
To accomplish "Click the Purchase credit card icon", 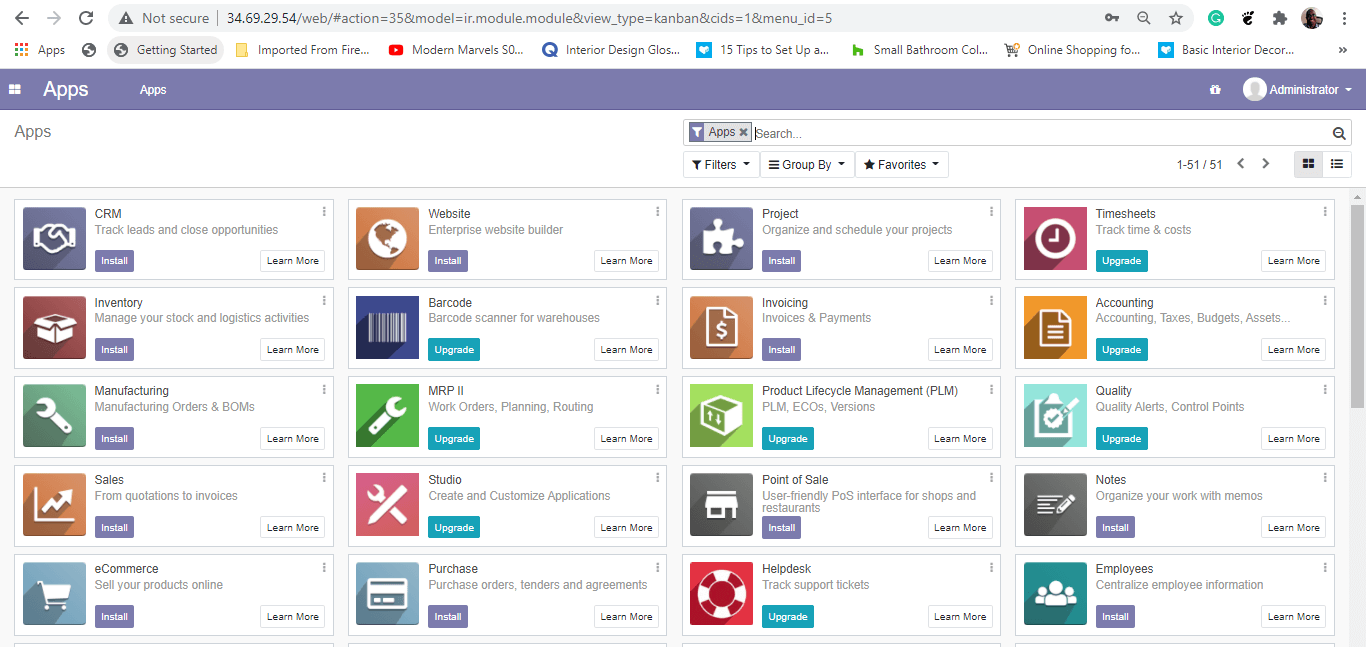I will 388,594.
